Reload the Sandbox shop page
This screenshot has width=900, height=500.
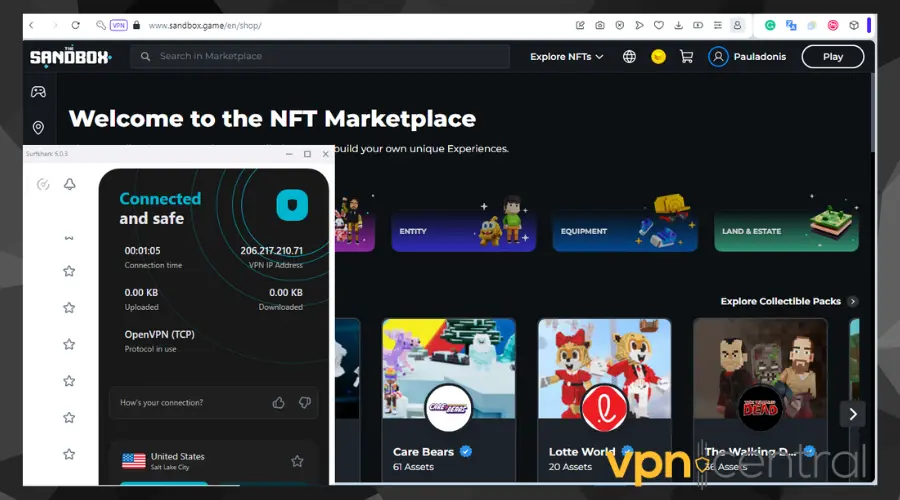tap(75, 25)
